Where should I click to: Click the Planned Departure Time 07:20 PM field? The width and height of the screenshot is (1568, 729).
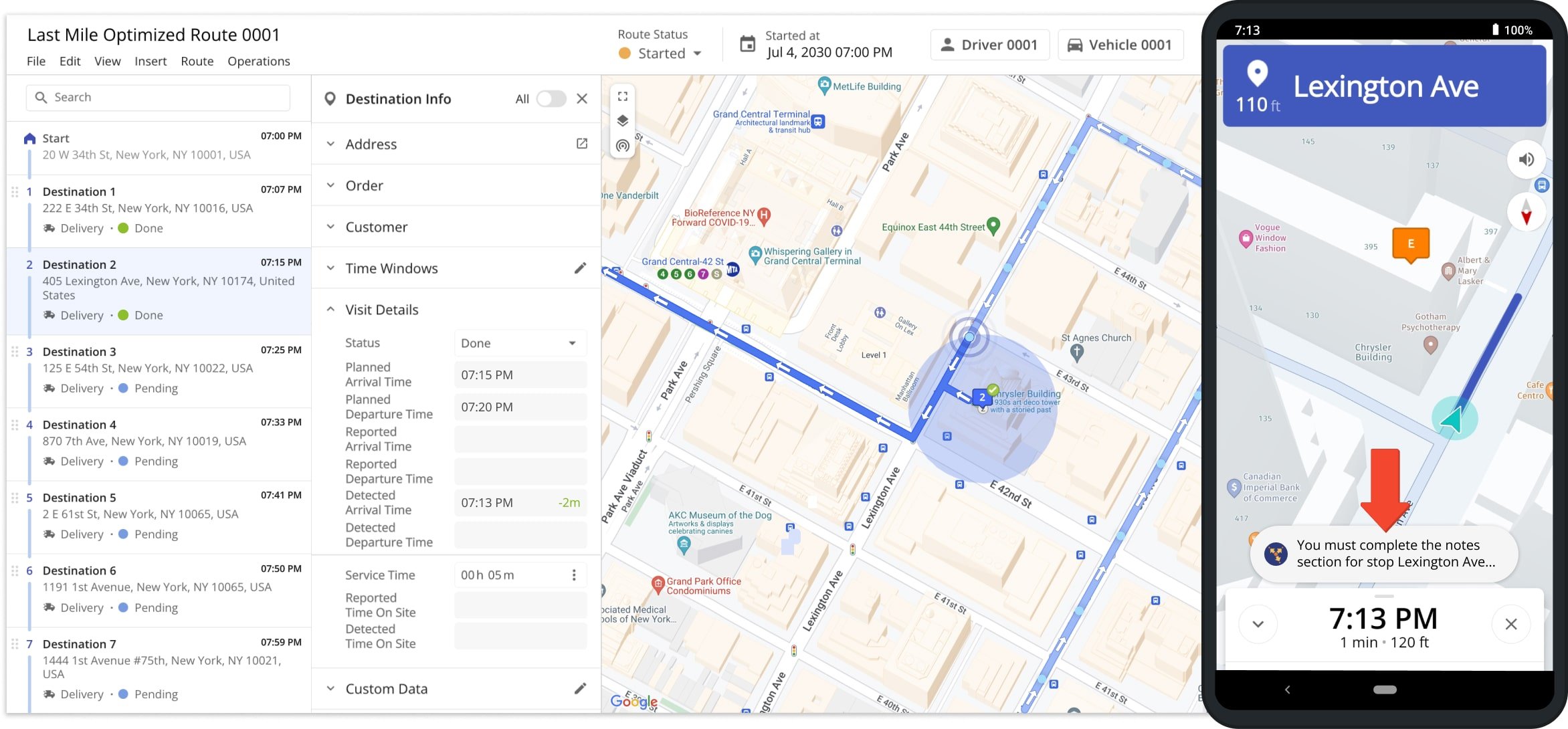click(520, 407)
